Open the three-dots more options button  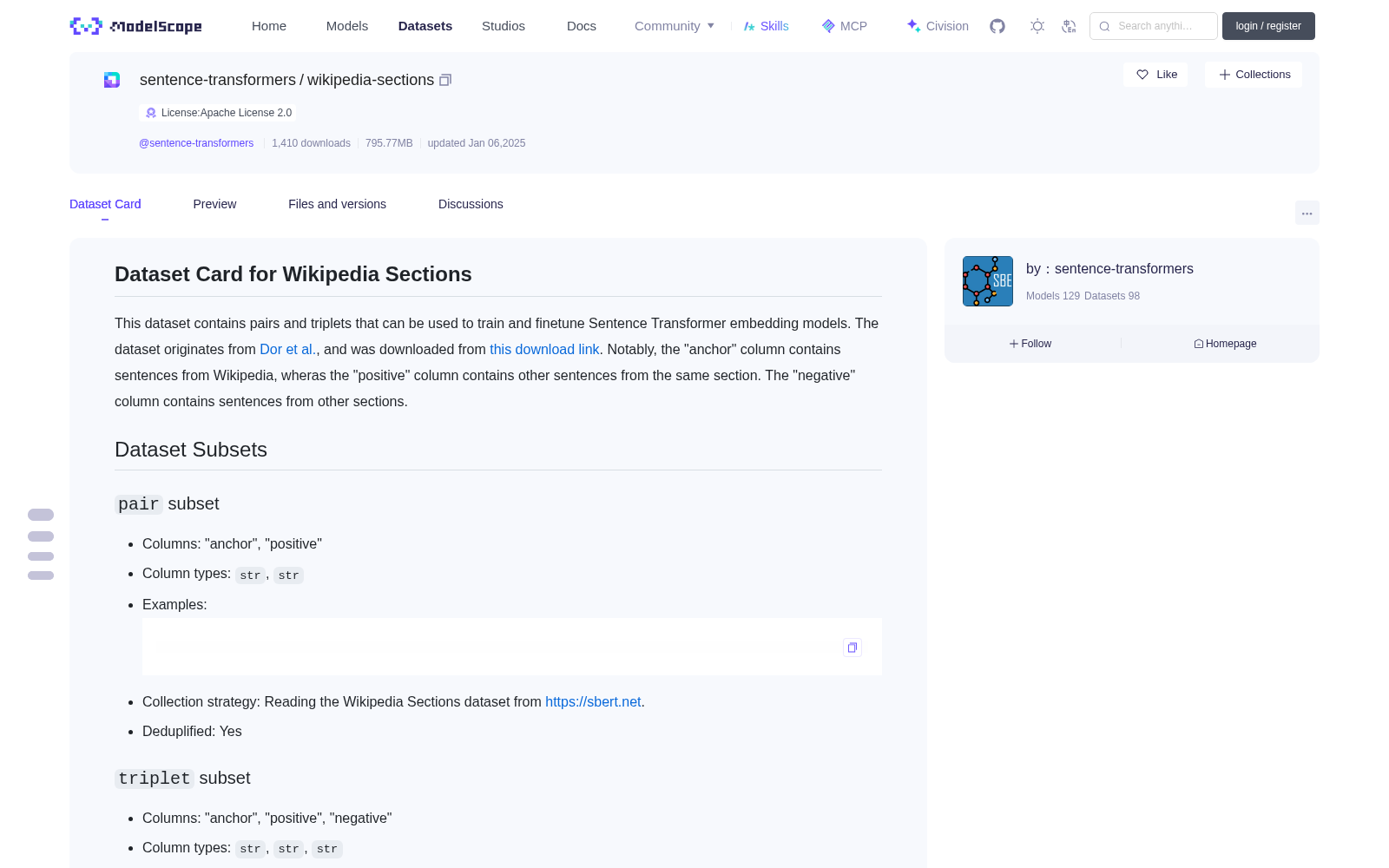pyautogui.click(x=1307, y=213)
